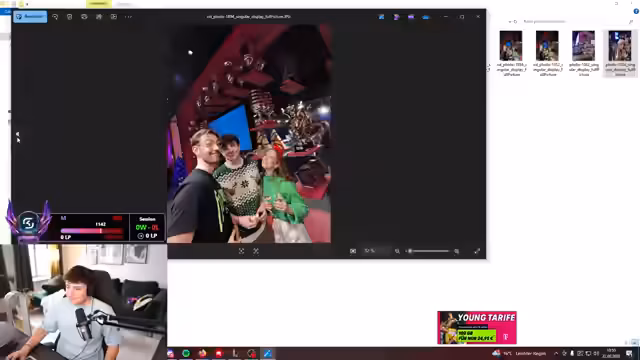Viewport: 640px width, 360px height.
Task: Enter full screen with the expand arrows icon
Action: click(477, 251)
